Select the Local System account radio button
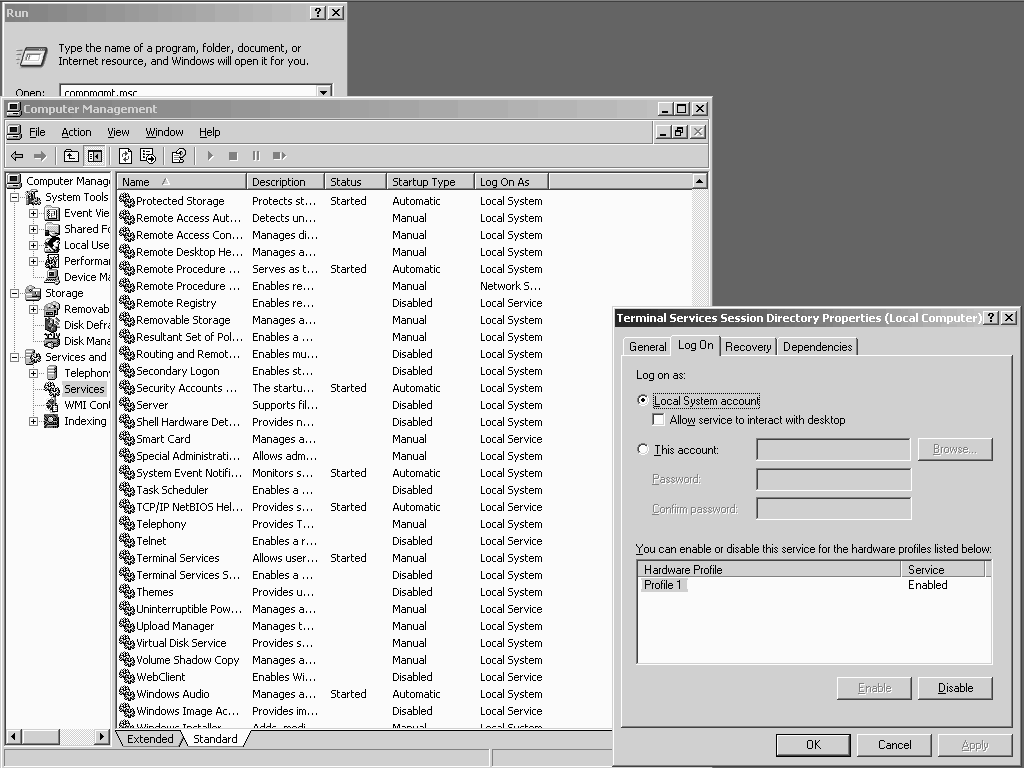The width and height of the screenshot is (1024, 768). (643, 400)
